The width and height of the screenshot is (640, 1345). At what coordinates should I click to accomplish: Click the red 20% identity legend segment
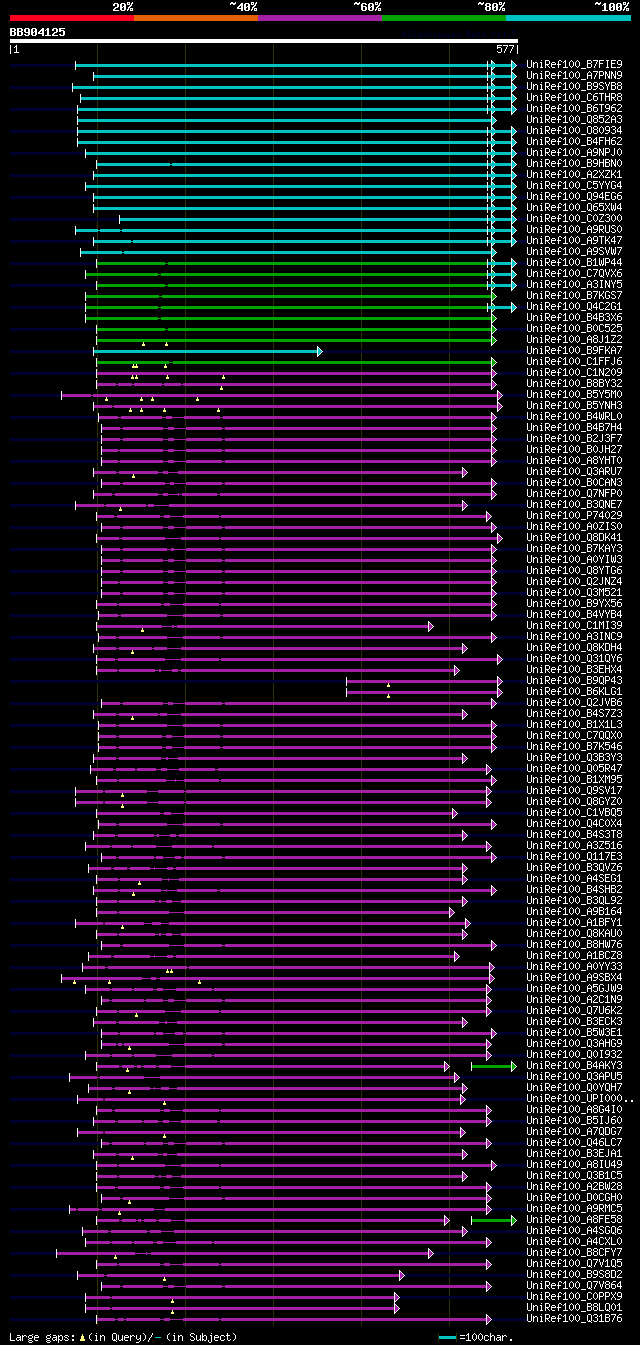pos(71,18)
